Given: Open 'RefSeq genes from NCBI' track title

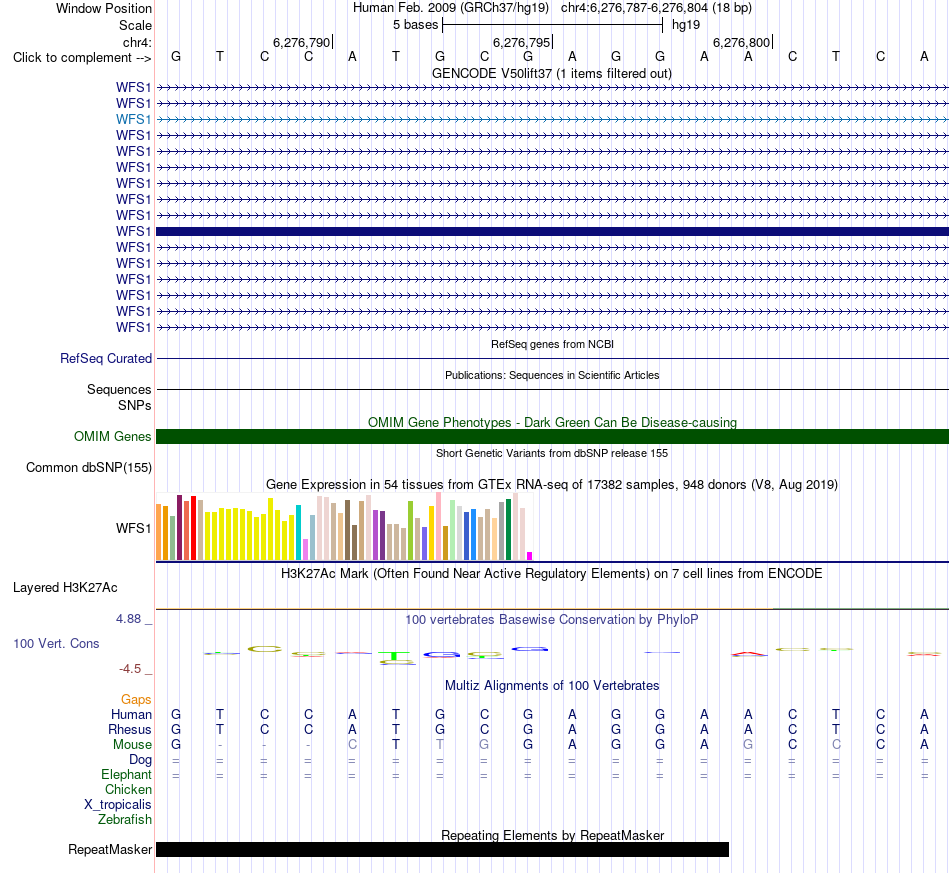Looking at the screenshot, I should (x=552, y=344).
